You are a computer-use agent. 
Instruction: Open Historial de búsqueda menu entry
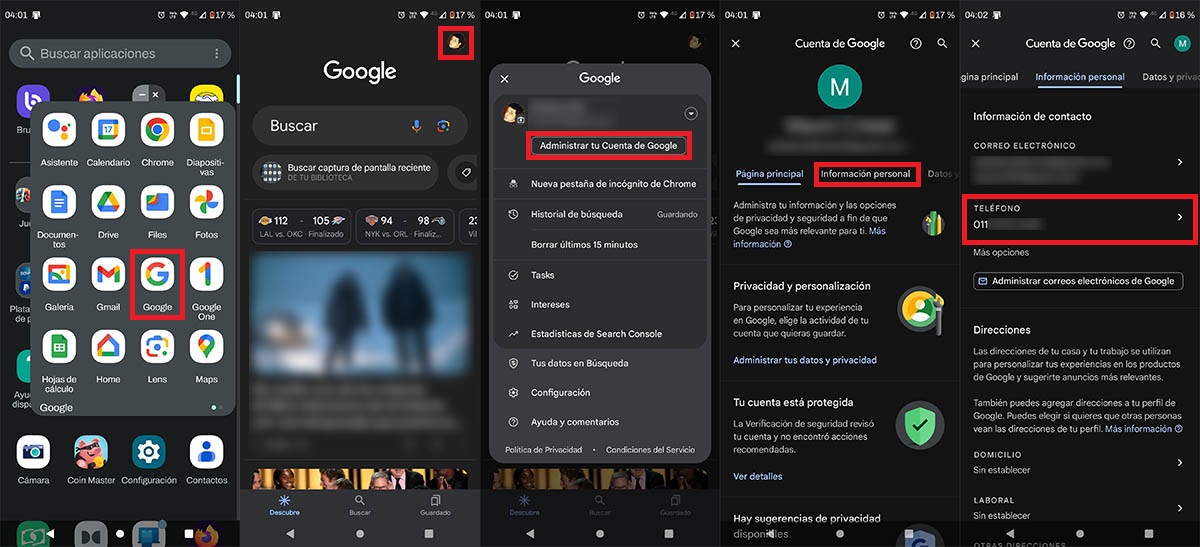tap(600, 214)
